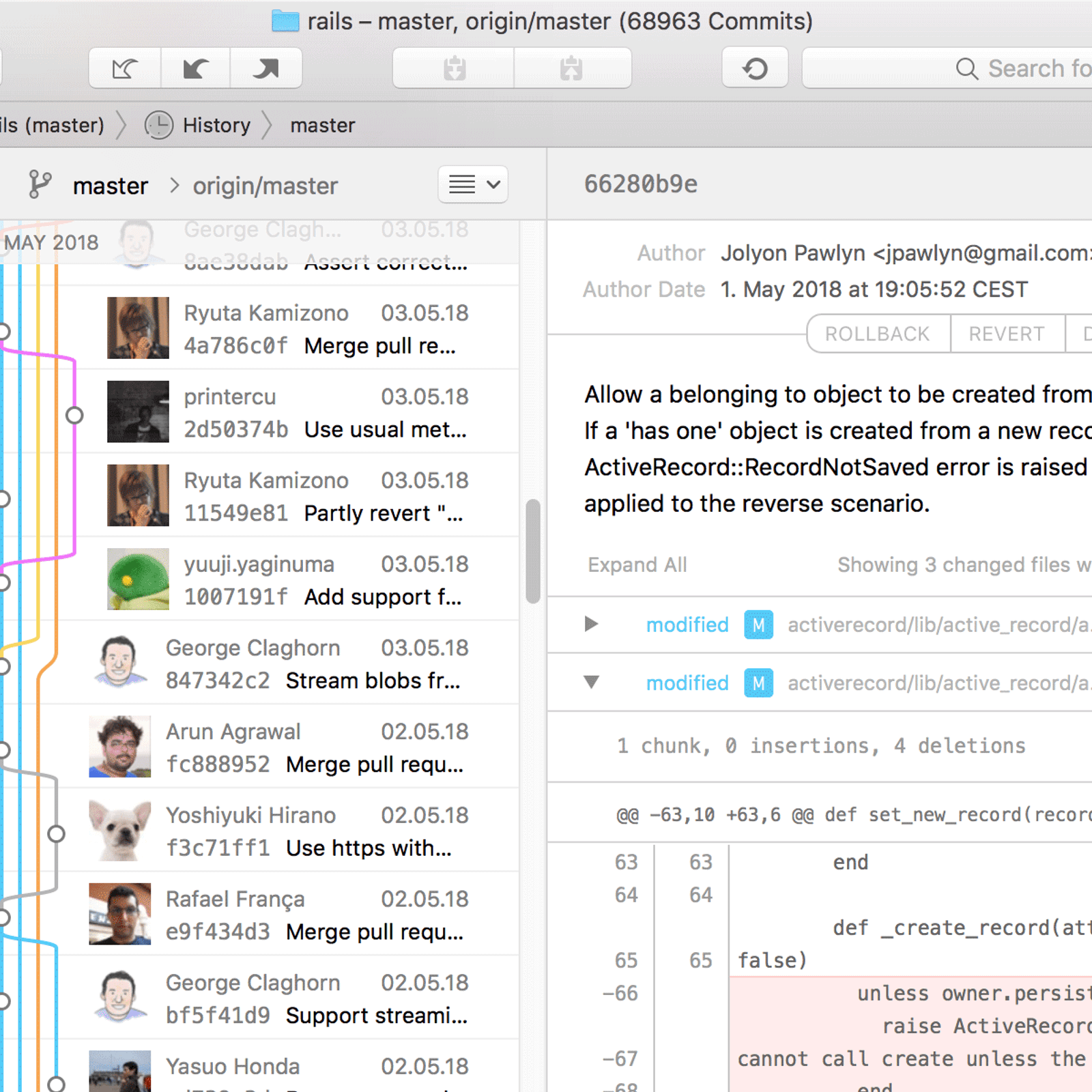This screenshot has width=1092, height=1092.
Task: Click the Fetch toolbar icon
Action: (x=125, y=68)
